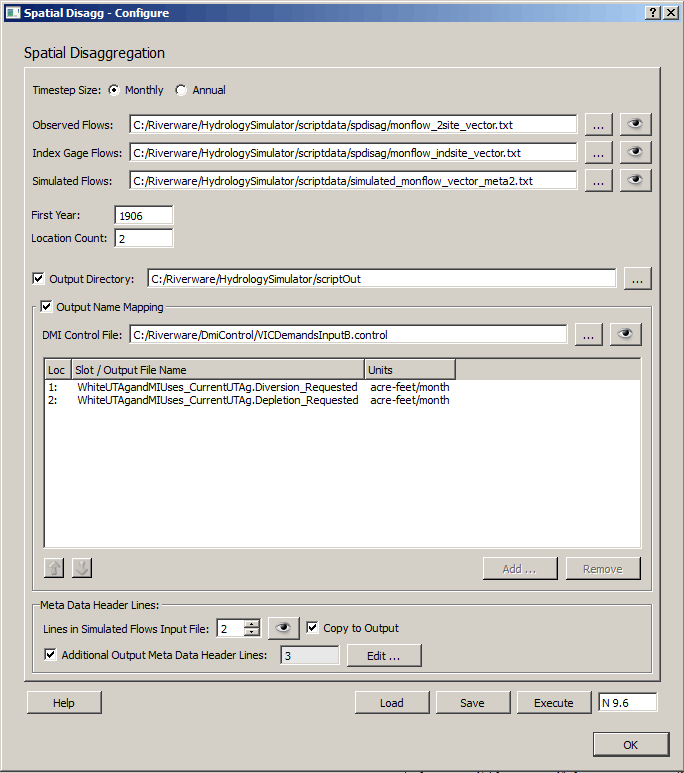Toggle the Copy to Output checkbox
Image resolution: width=684 pixels, height=773 pixels.
pos(312,628)
